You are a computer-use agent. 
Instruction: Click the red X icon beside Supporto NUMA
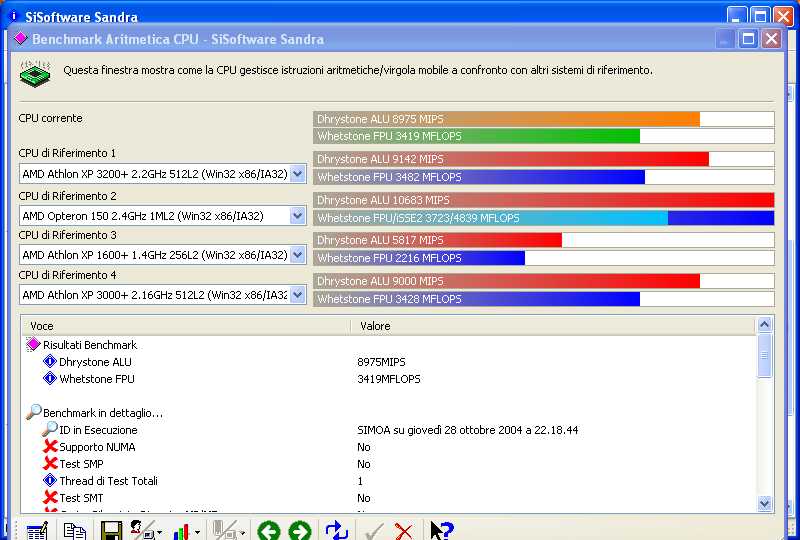tap(50, 447)
